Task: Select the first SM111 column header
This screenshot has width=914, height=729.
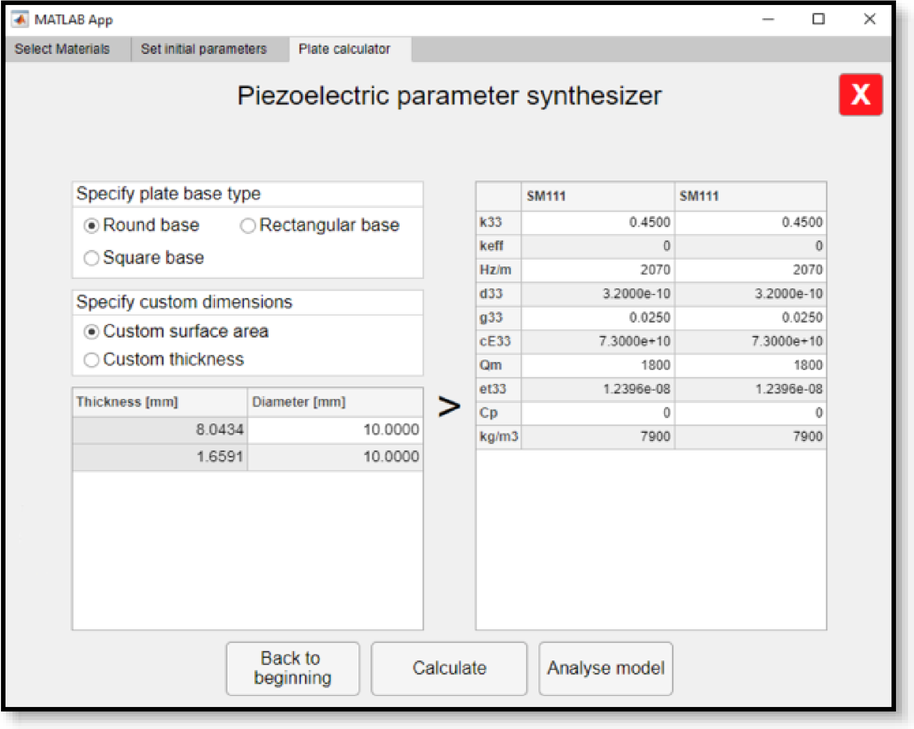Action: point(597,196)
